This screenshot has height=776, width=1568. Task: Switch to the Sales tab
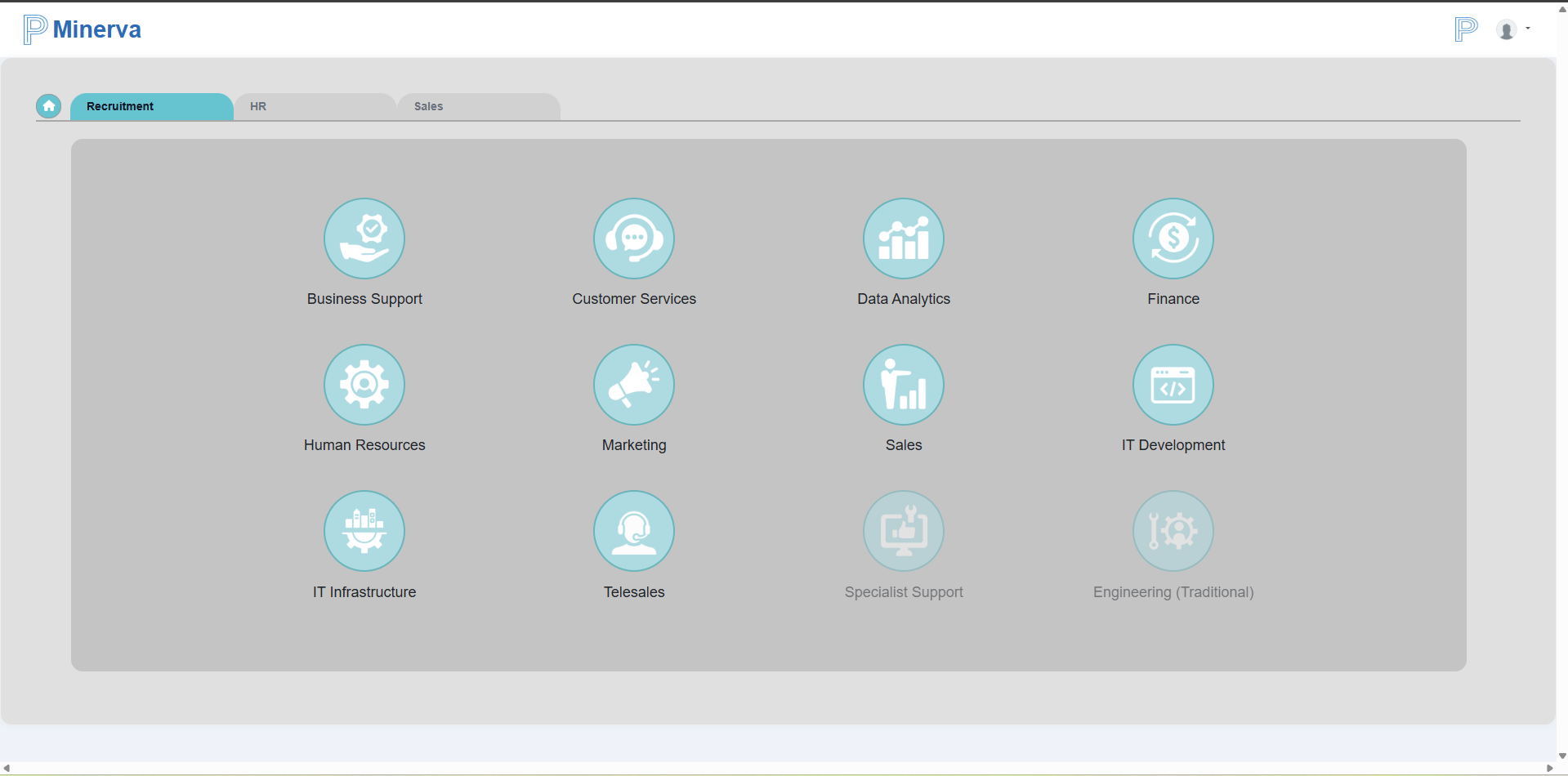(x=479, y=107)
